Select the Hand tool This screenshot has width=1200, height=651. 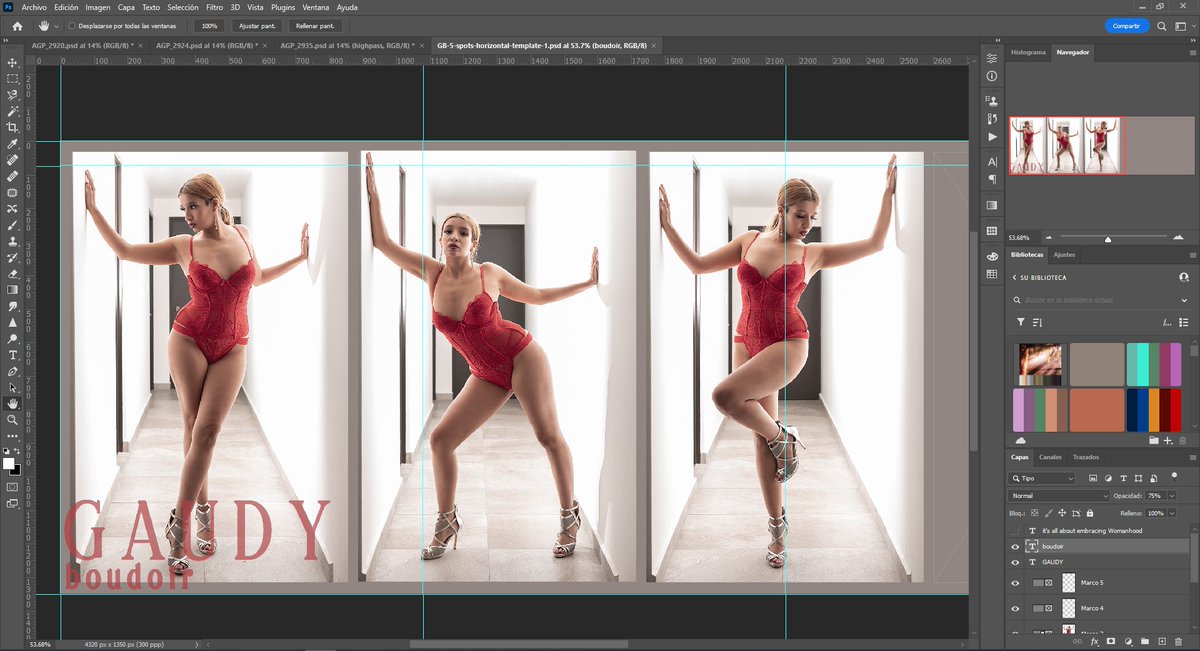click(13, 404)
